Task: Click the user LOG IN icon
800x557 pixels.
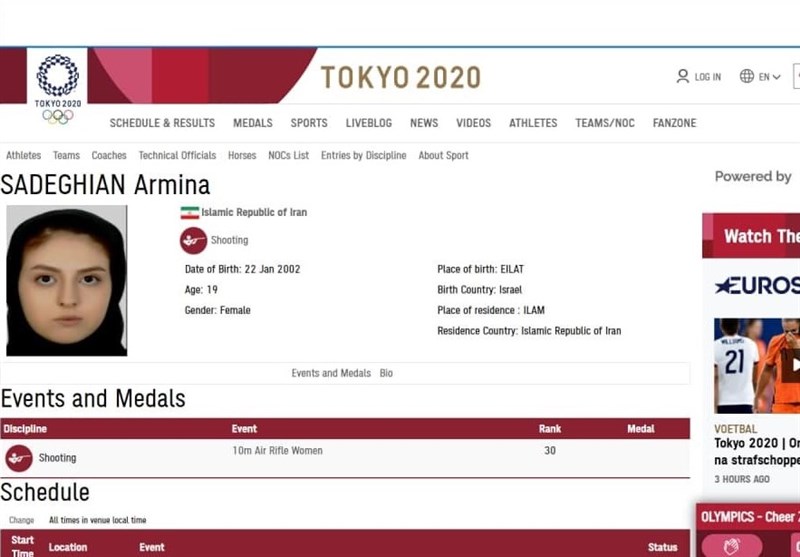Action: coord(682,77)
